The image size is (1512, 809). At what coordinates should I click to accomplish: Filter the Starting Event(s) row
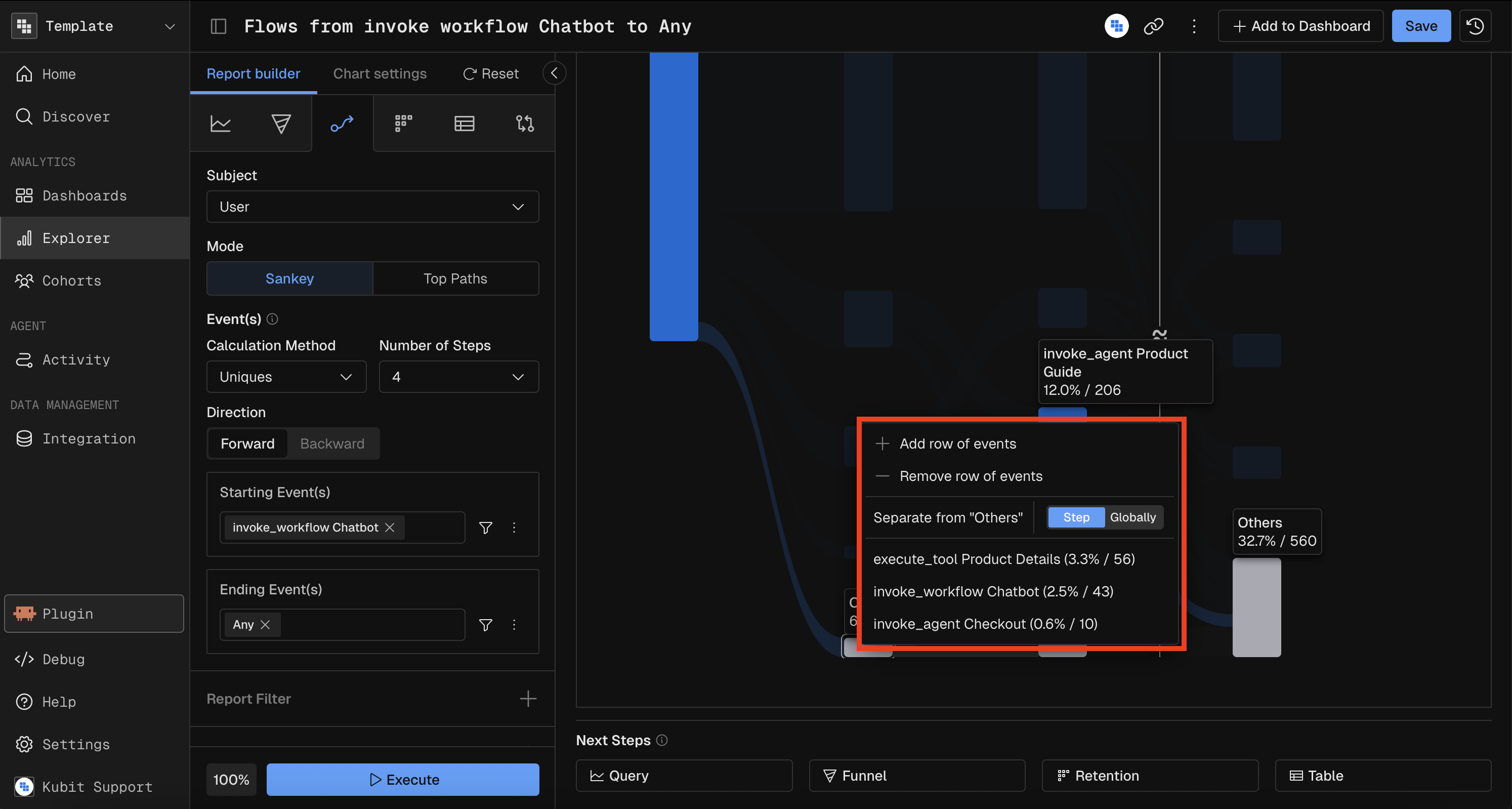pos(485,528)
